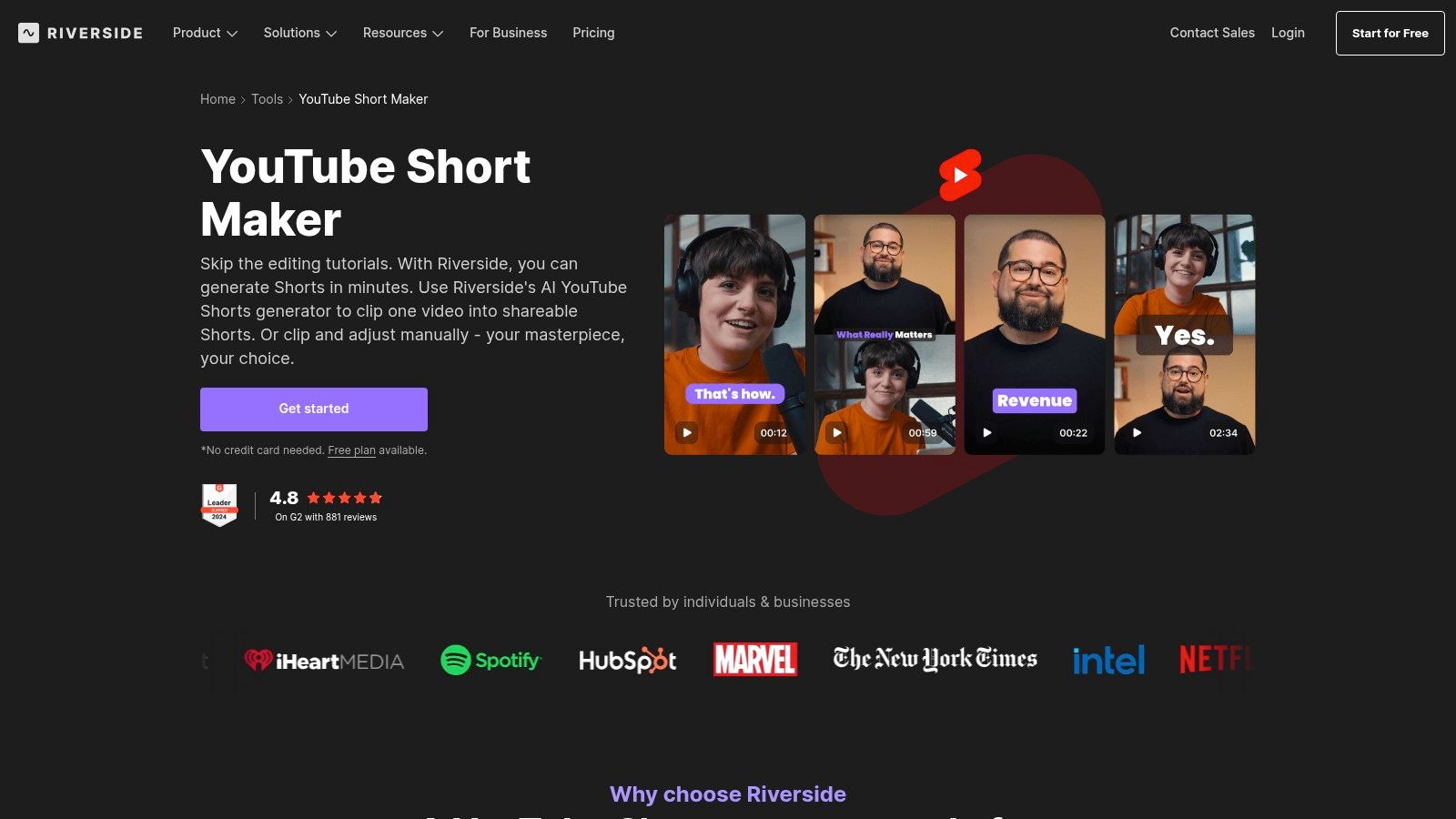This screenshot has width=1456, height=819.
Task: Click the 'Why choose Riverside' heading
Action: (728, 794)
